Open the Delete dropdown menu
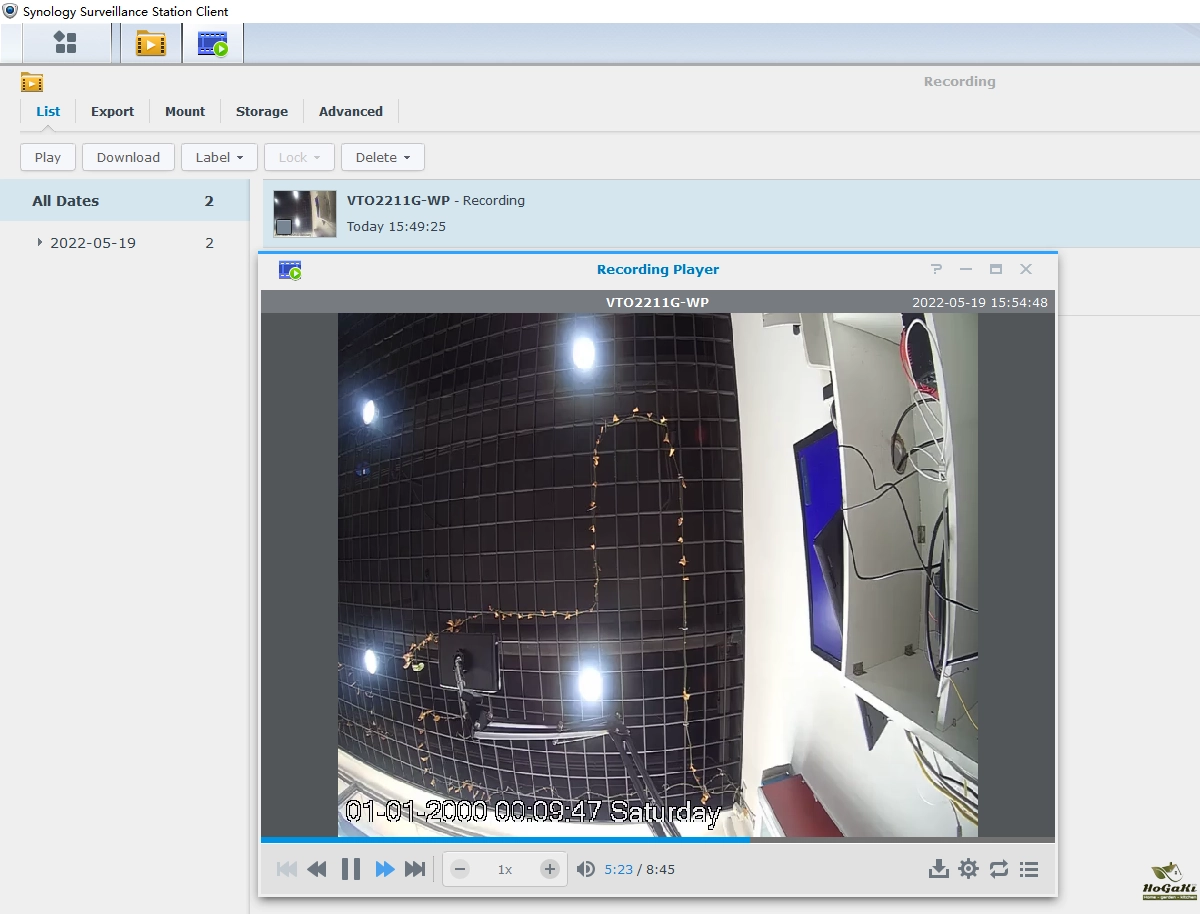The width and height of the screenshot is (1200, 914). (382, 157)
